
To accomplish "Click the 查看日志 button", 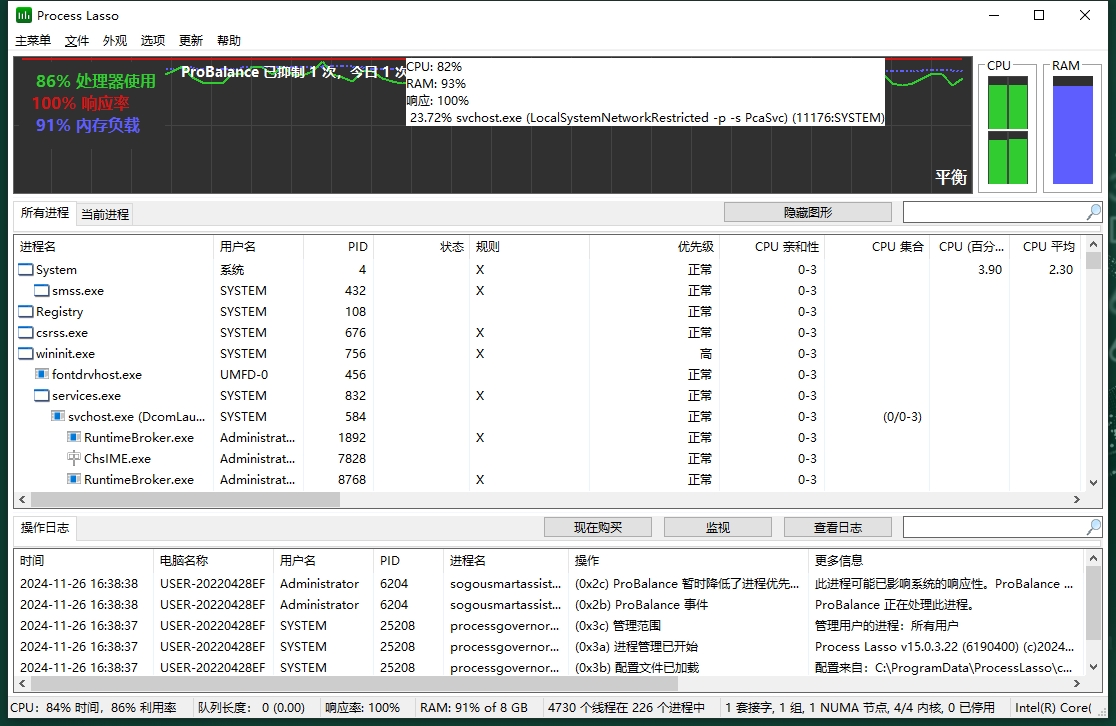I will tap(838, 527).
